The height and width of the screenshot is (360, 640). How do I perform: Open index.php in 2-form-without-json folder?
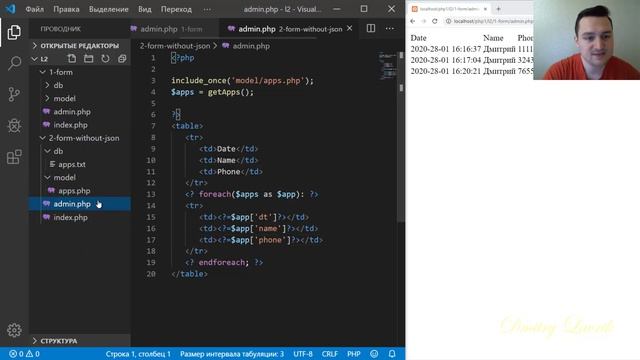point(70,217)
